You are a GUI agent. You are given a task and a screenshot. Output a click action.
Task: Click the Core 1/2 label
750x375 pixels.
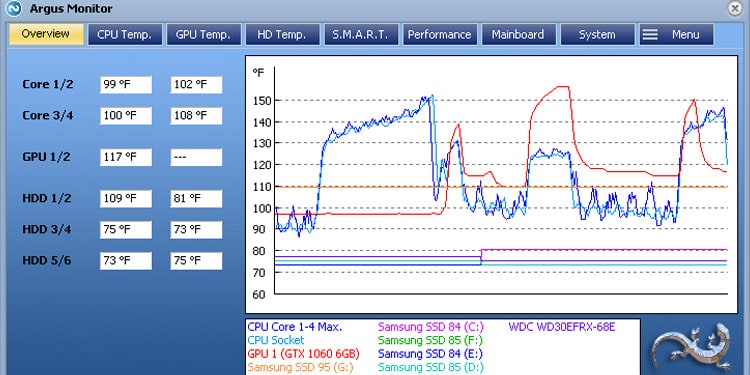[x=48, y=85]
